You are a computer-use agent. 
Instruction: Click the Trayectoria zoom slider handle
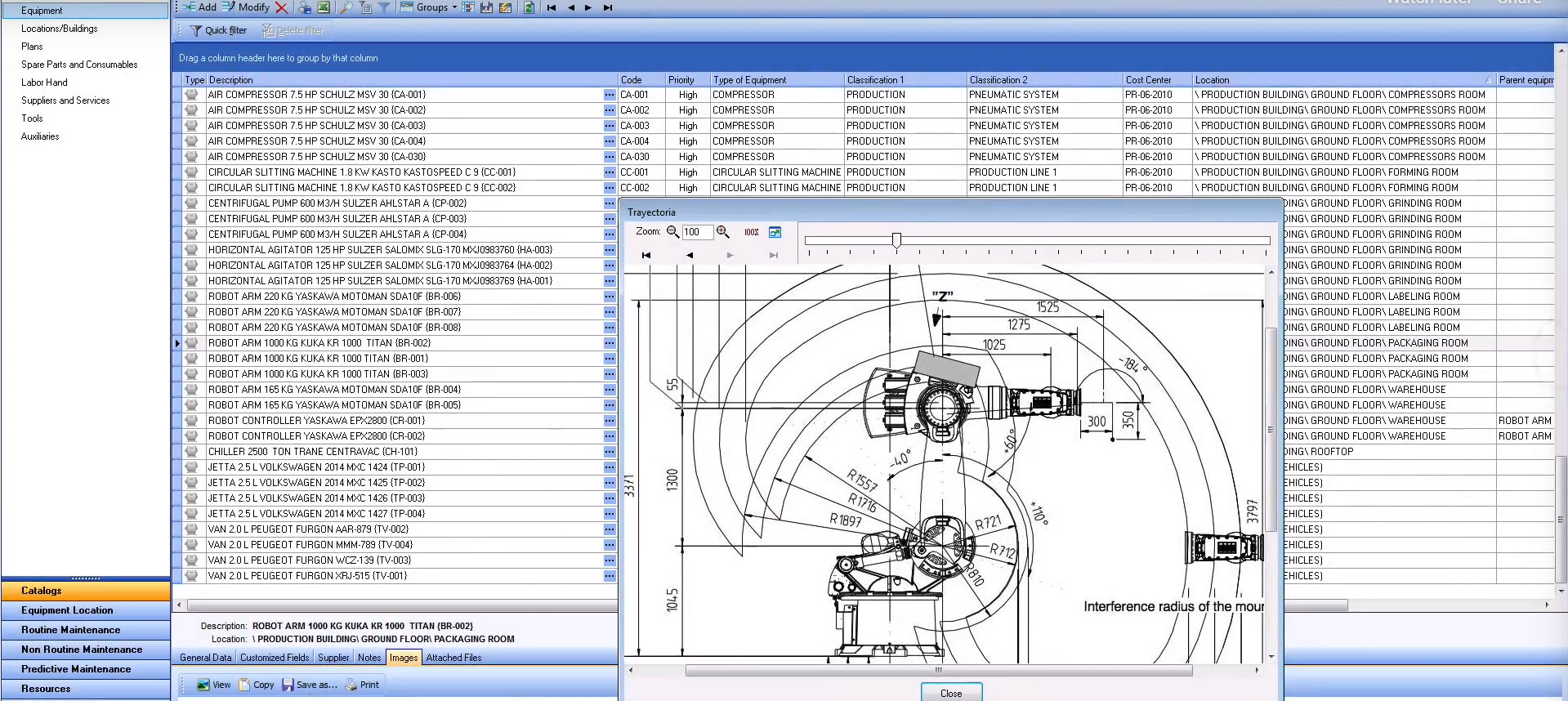(x=896, y=240)
